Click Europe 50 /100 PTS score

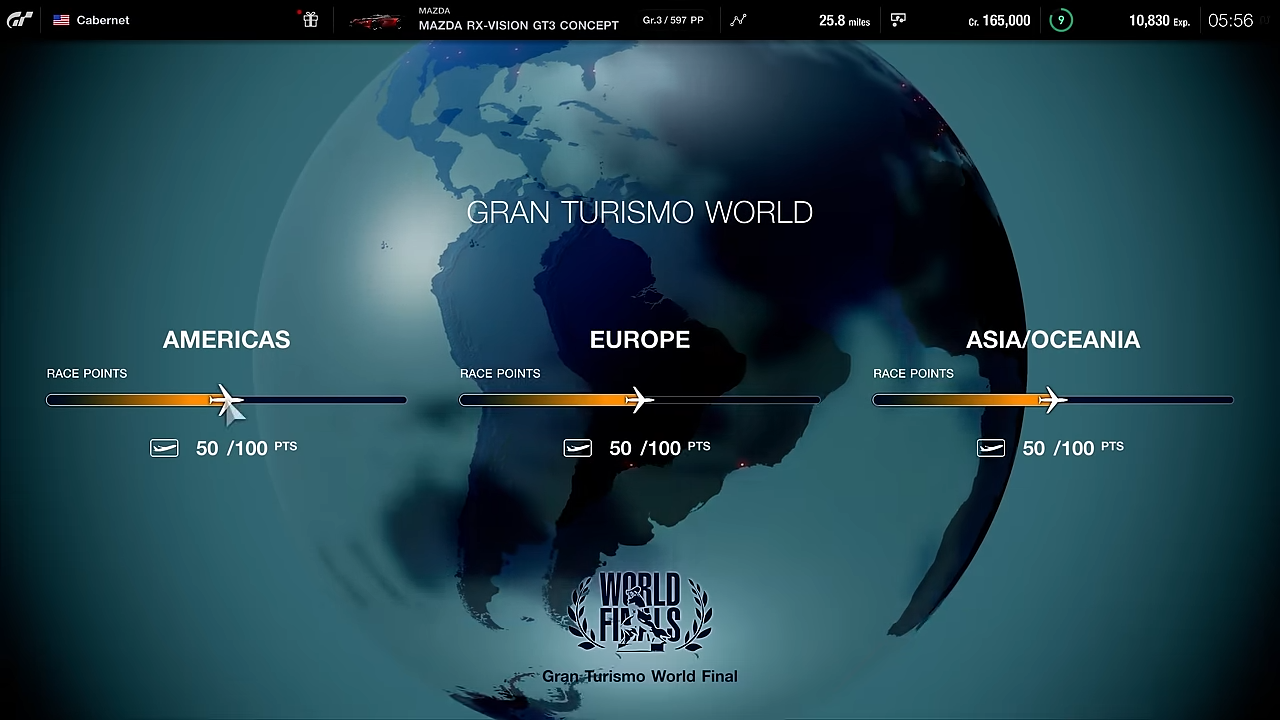pyautogui.click(x=660, y=448)
